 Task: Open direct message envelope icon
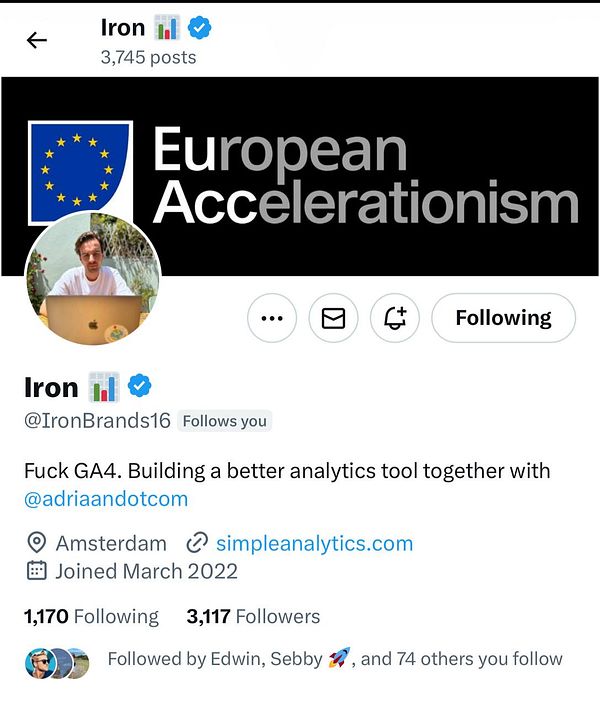click(333, 318)
